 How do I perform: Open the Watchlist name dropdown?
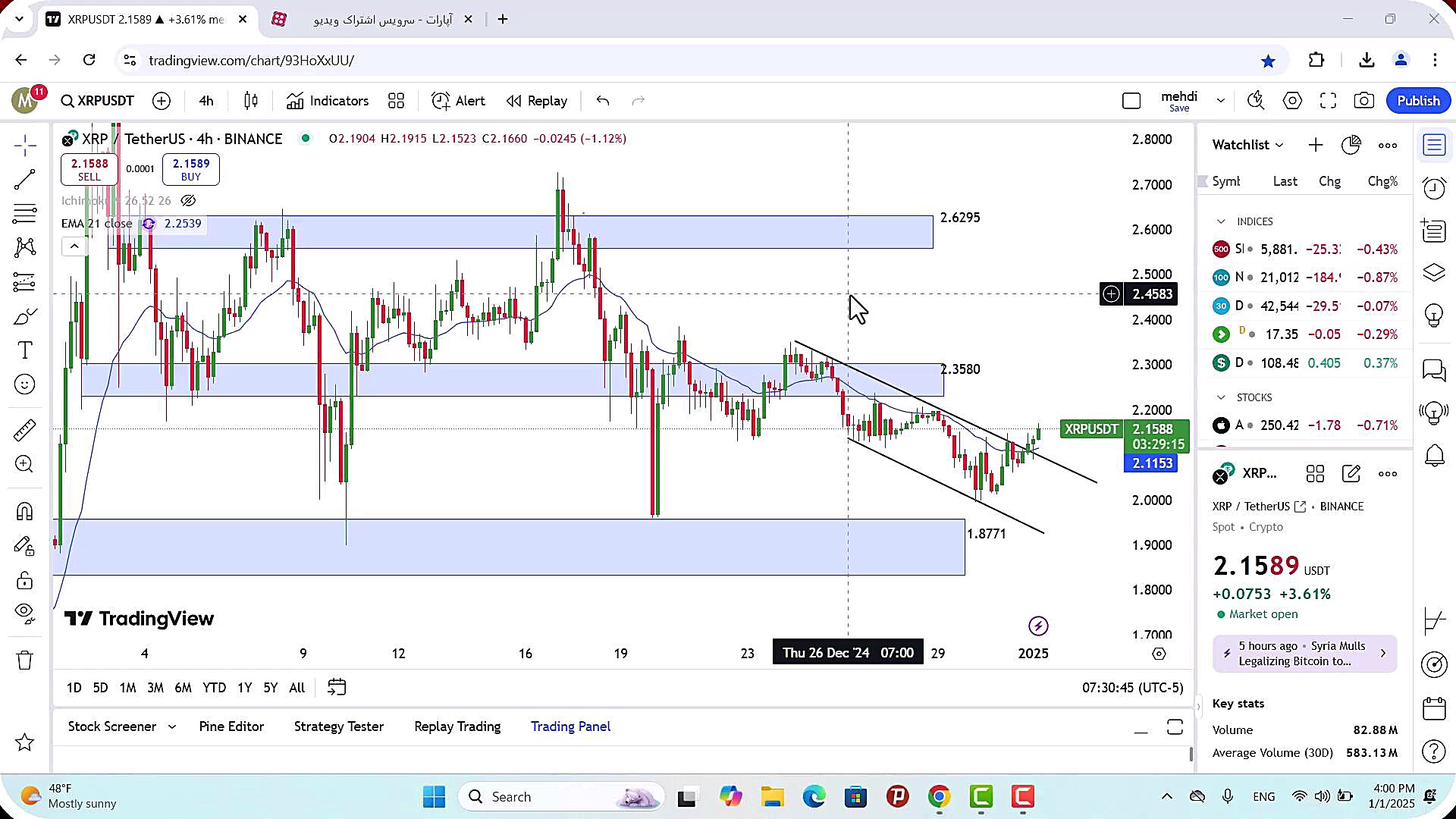[1247, 145]
